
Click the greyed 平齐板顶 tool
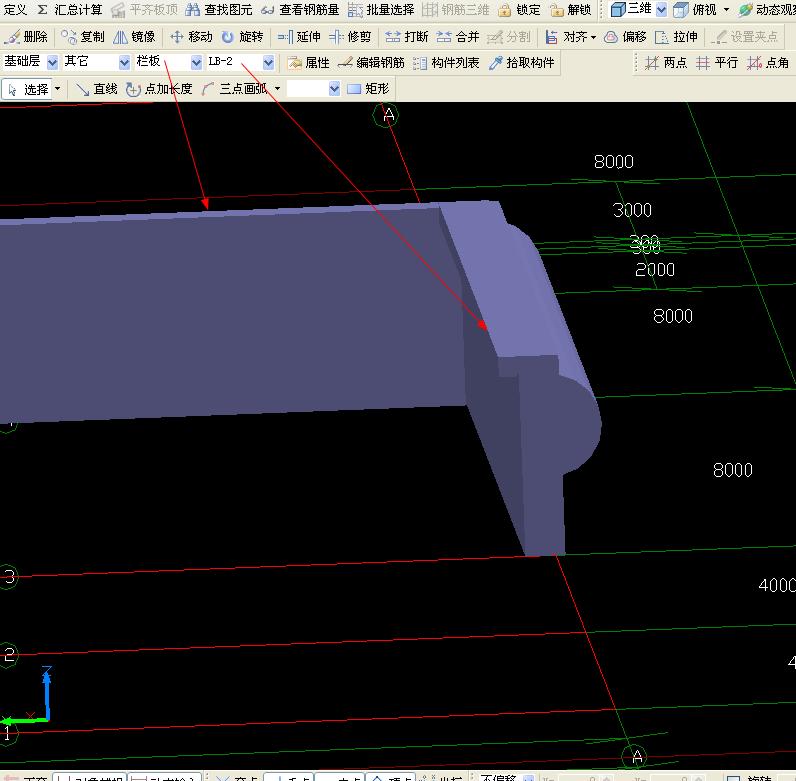coord(145,10)
